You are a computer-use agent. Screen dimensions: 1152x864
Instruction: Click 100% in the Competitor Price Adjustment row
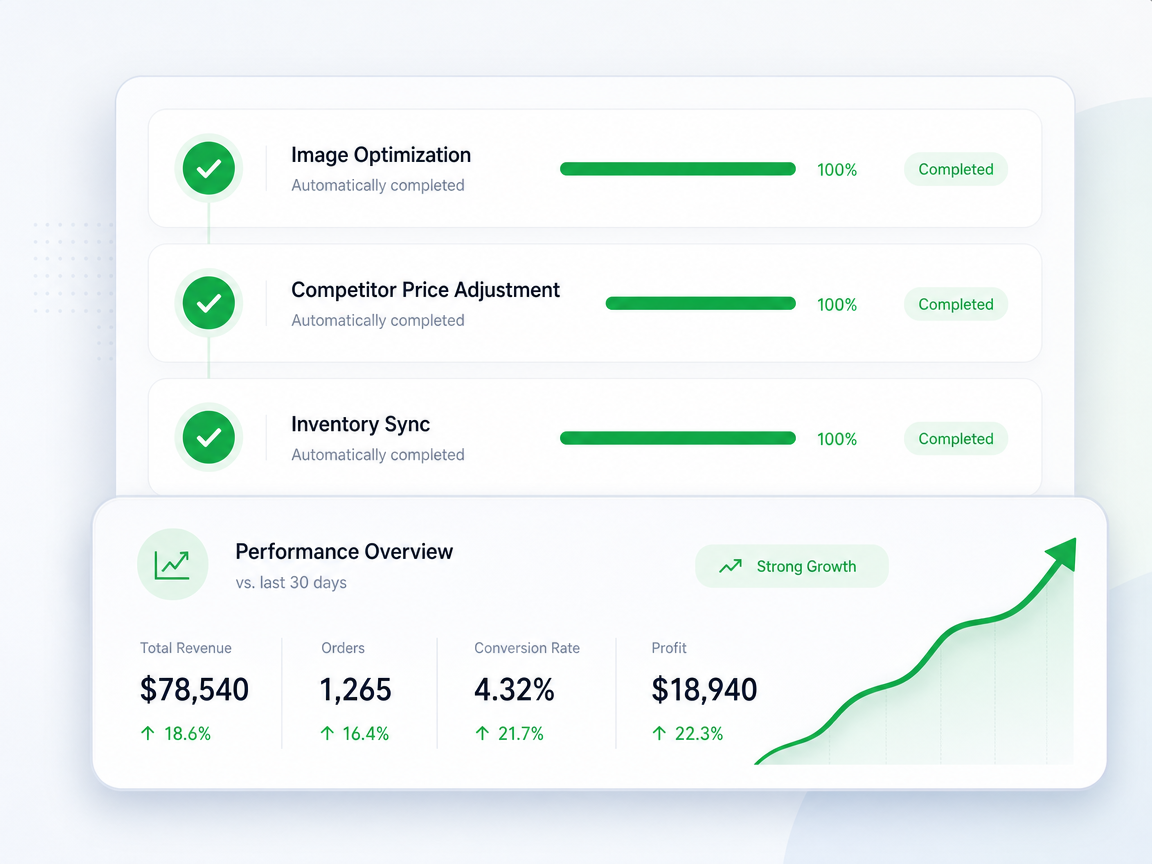837,304
